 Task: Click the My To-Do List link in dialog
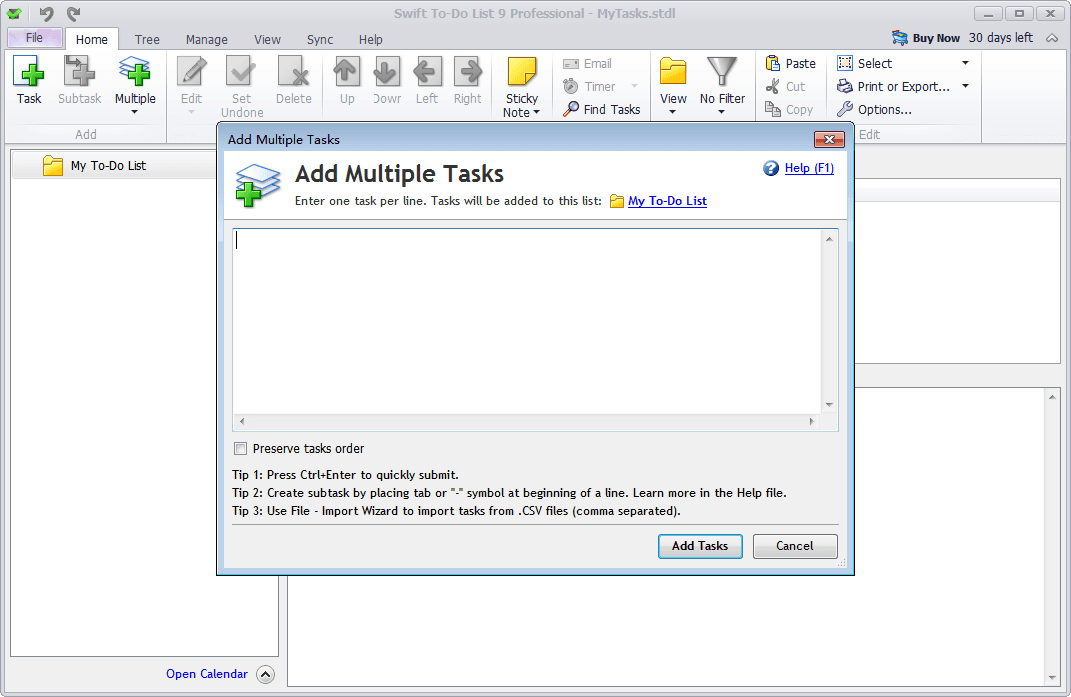pyautogui.click(x=667, y=201)
